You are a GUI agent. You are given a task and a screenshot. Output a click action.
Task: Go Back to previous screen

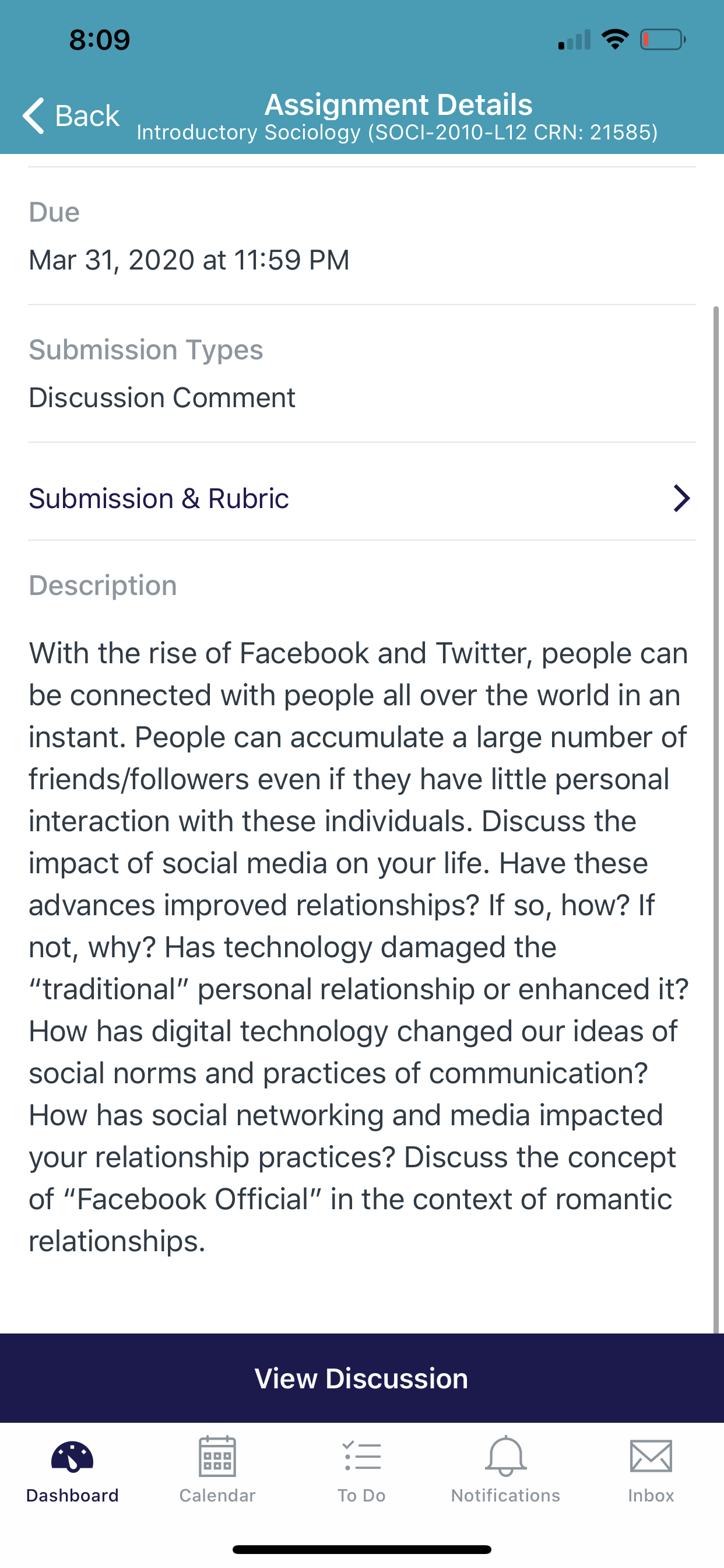[71, 115]
